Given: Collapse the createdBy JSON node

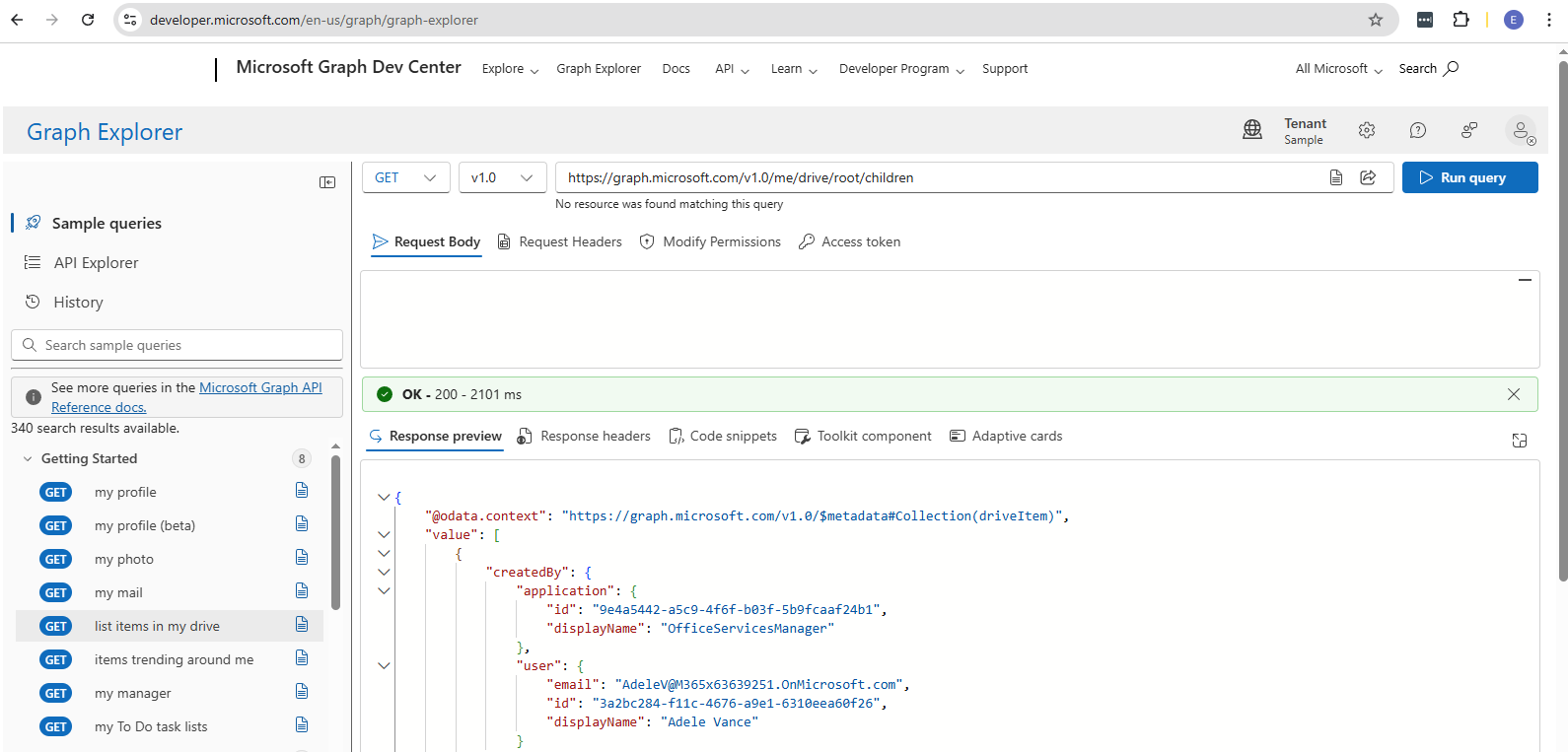Looking at the screenshot, I should (x=384, y=573).
